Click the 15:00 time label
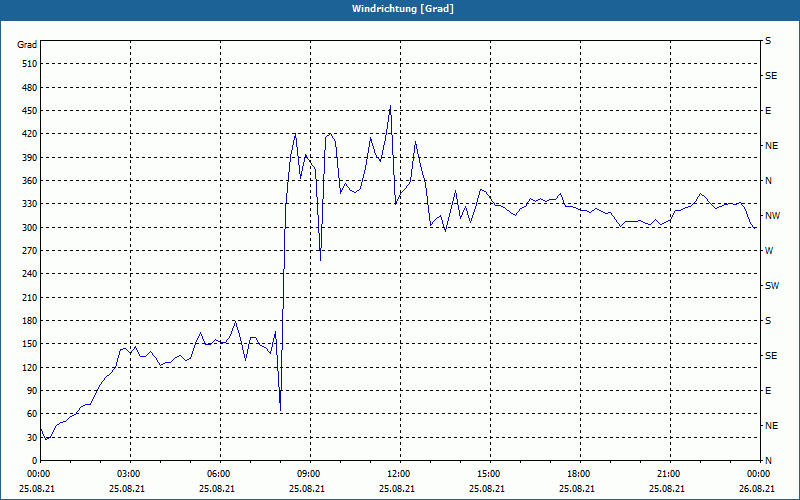This screenshot has width=800, height=500. click(490, 474)
